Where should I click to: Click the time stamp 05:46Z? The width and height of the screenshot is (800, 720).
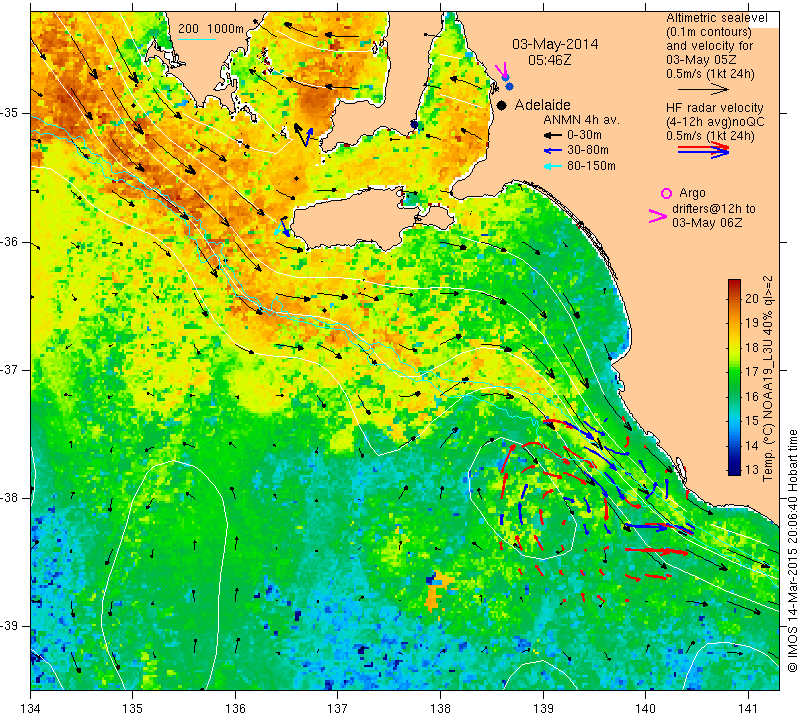click(x=549, y=60)
